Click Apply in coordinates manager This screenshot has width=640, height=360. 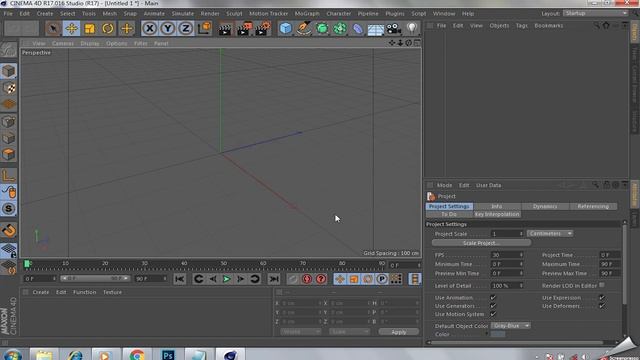coord(398,332)
